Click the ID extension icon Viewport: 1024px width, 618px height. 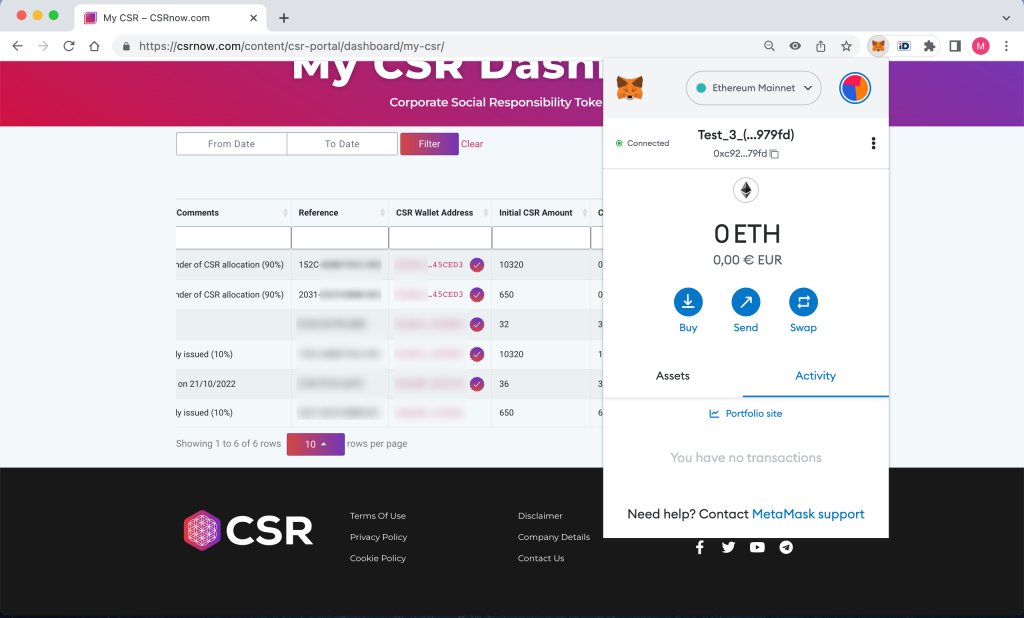click(904, 46)
